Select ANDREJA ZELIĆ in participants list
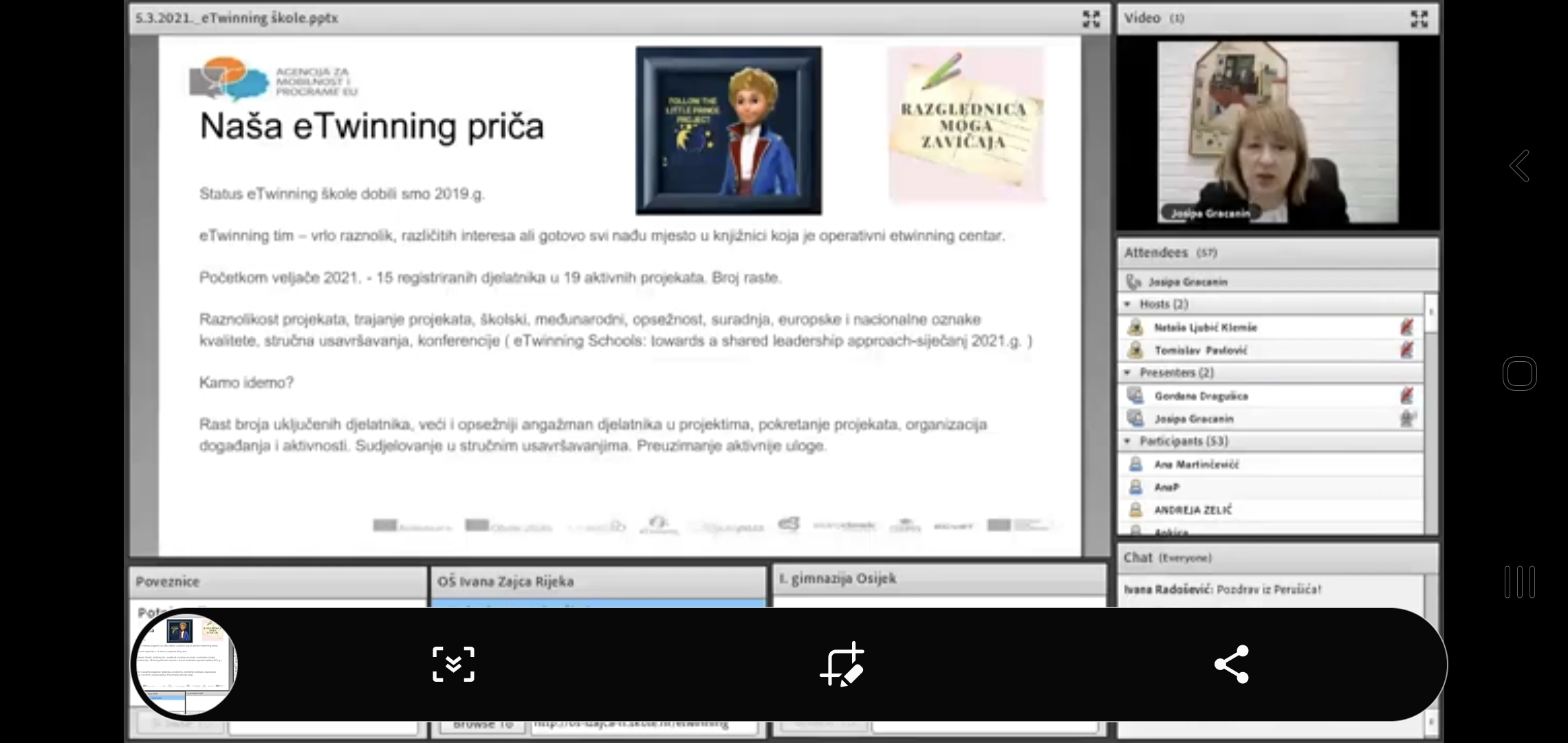Image resolution: width=1568 pixels, height=743 pixels. pos(1271,510)
